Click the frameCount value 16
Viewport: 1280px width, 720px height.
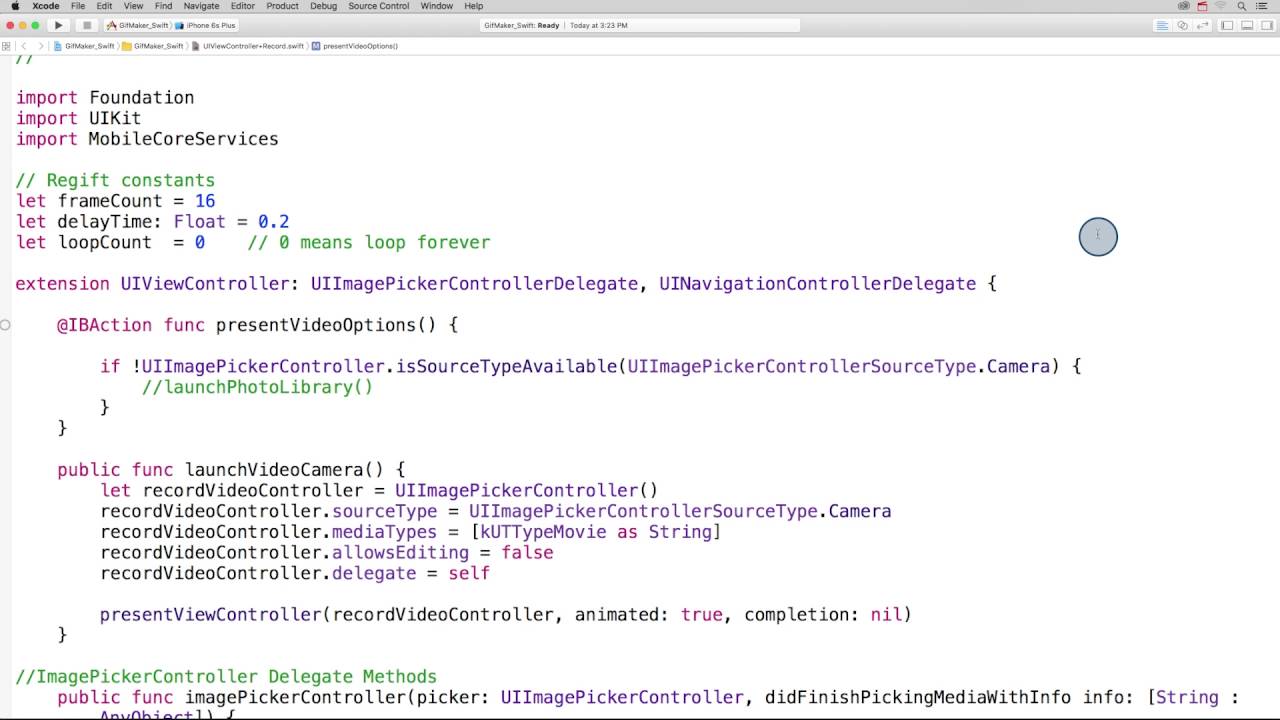tap(205, 201)
